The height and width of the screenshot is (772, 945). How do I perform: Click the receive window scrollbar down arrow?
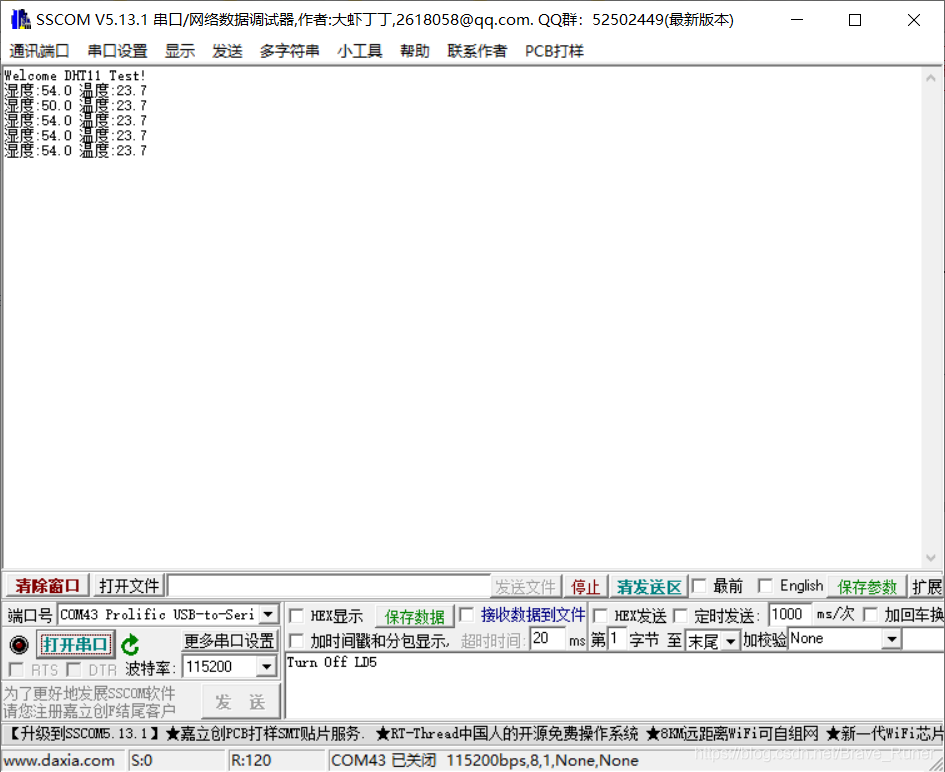coord(931,558)
